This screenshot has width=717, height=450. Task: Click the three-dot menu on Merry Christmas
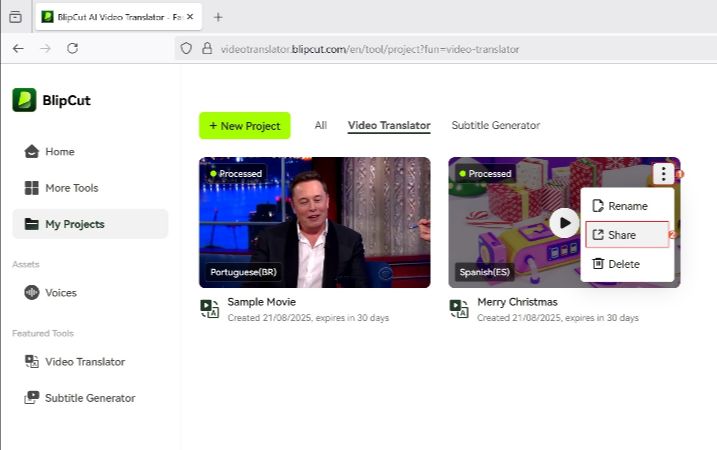[663, 174]
